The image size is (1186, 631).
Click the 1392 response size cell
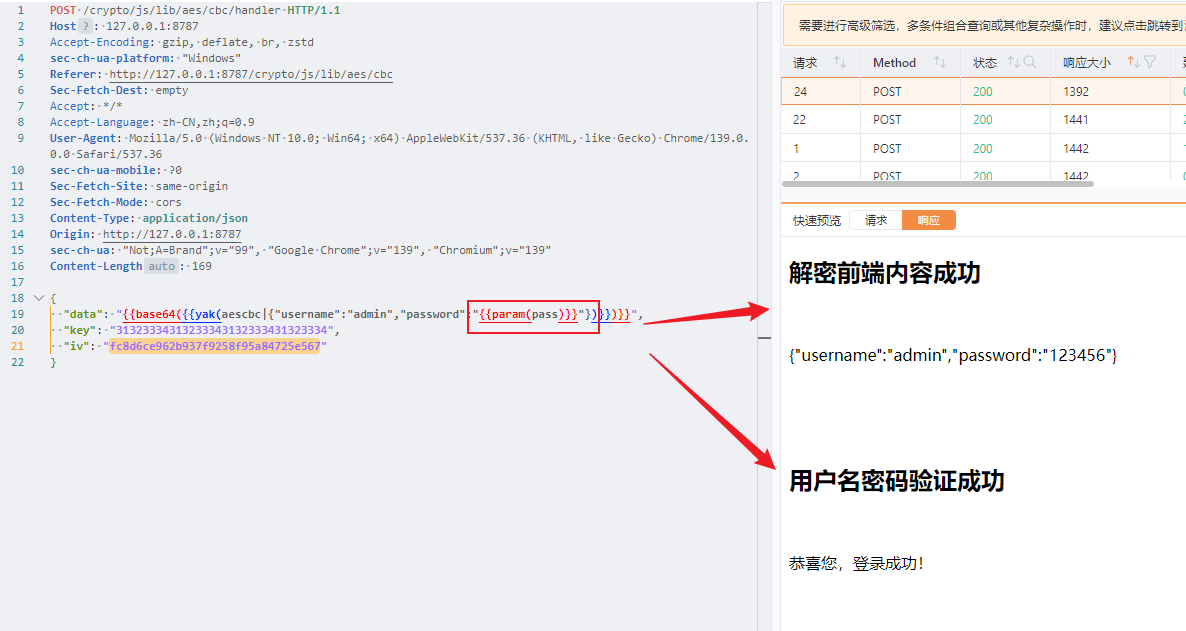(x=1076, y=92)
